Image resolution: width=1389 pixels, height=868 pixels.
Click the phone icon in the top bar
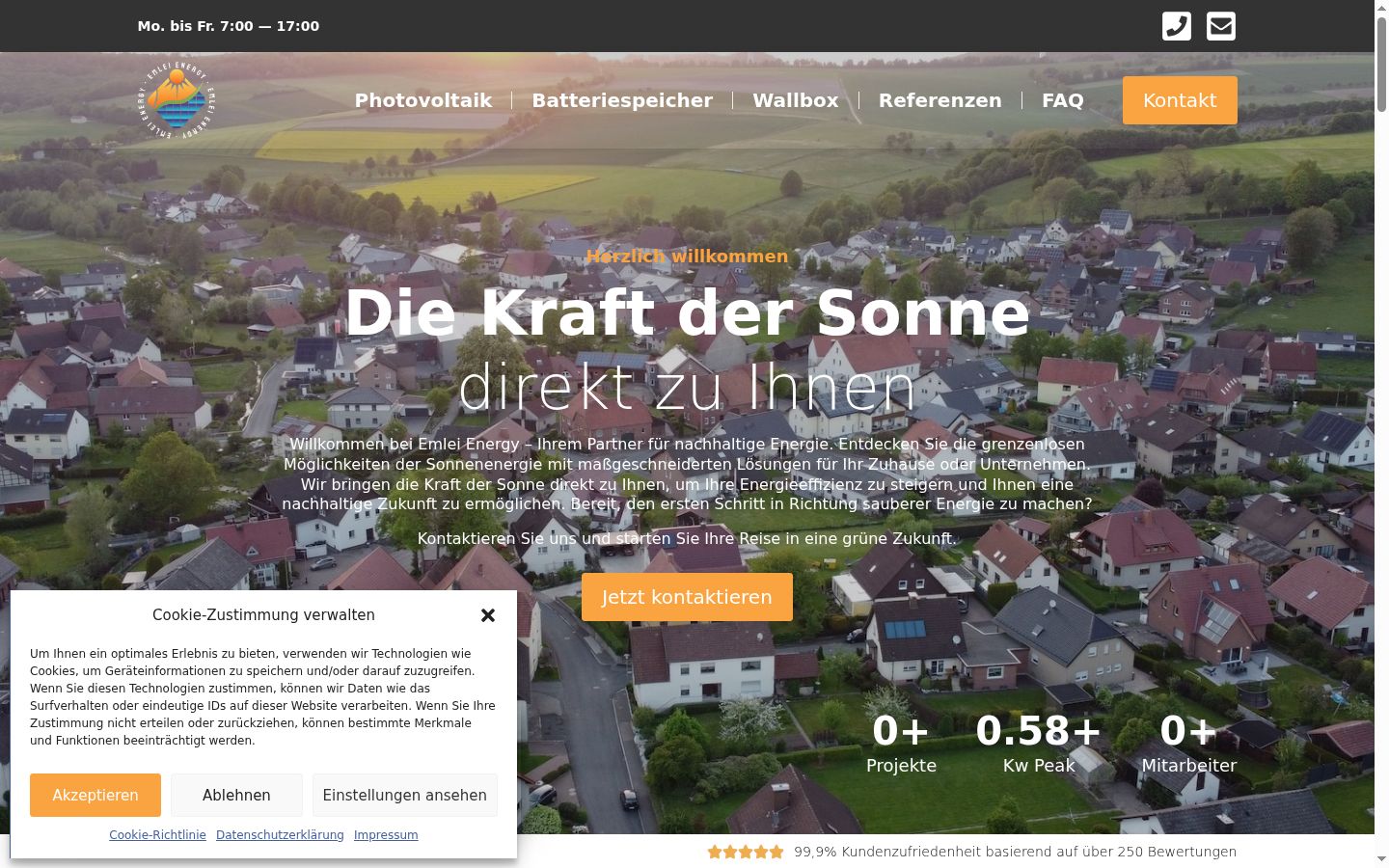[x=1177, y=26]
